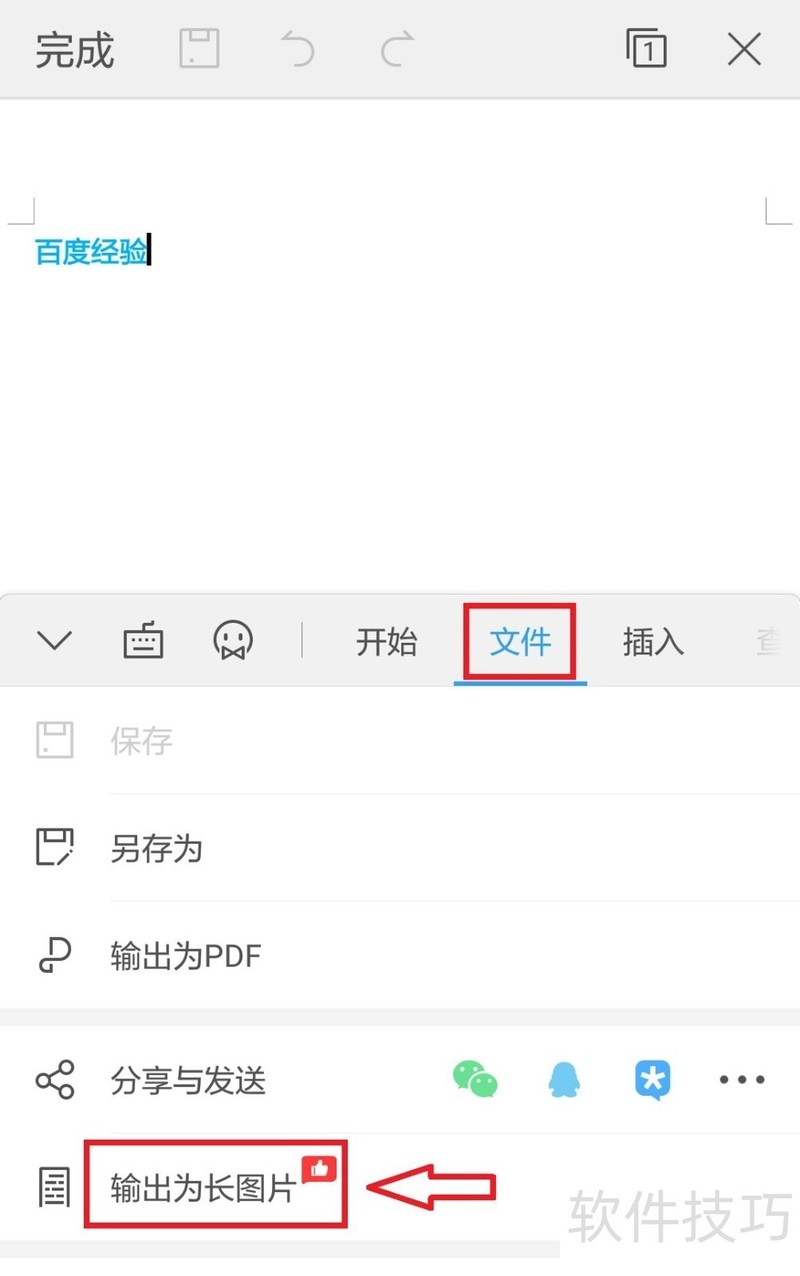Switch to the 插入 tab
Viewport: 800px width, 1276px height.
tap(653, 641)
